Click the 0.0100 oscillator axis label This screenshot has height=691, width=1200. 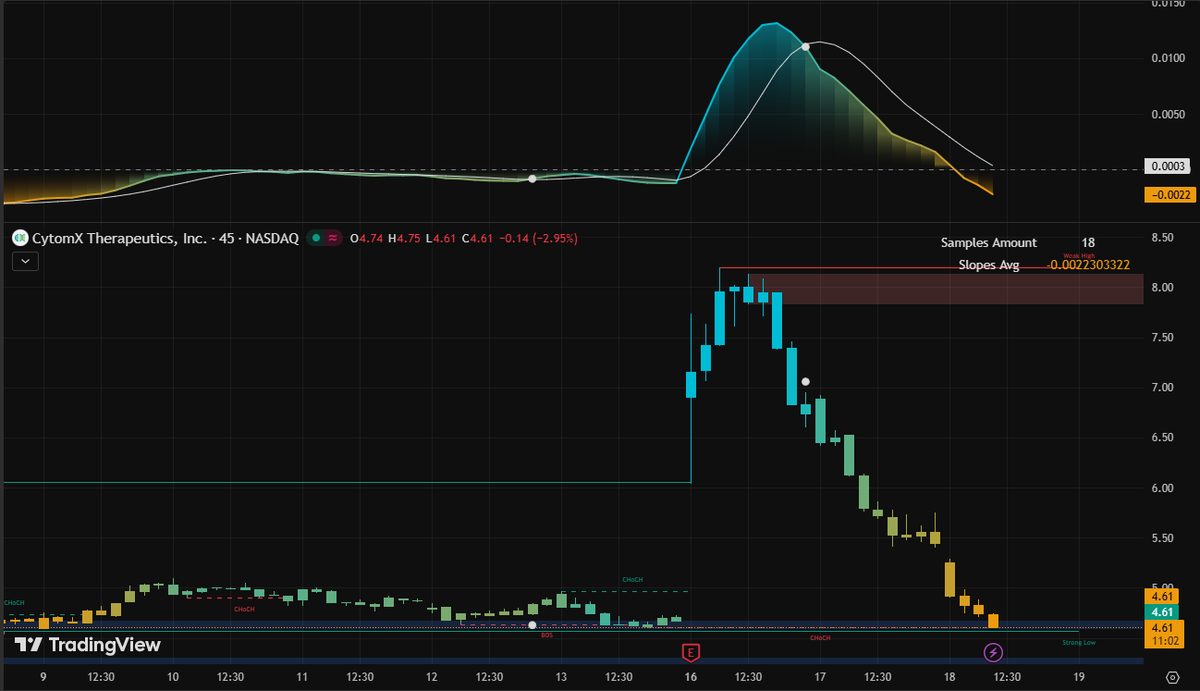pos(1167,59)
